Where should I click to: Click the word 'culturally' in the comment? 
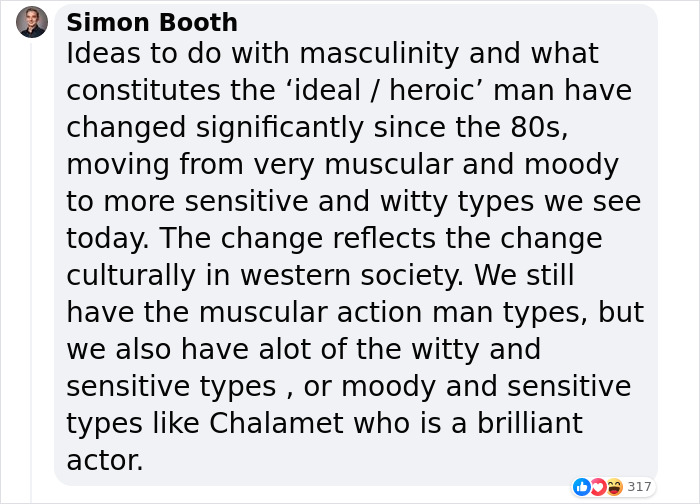131,276
